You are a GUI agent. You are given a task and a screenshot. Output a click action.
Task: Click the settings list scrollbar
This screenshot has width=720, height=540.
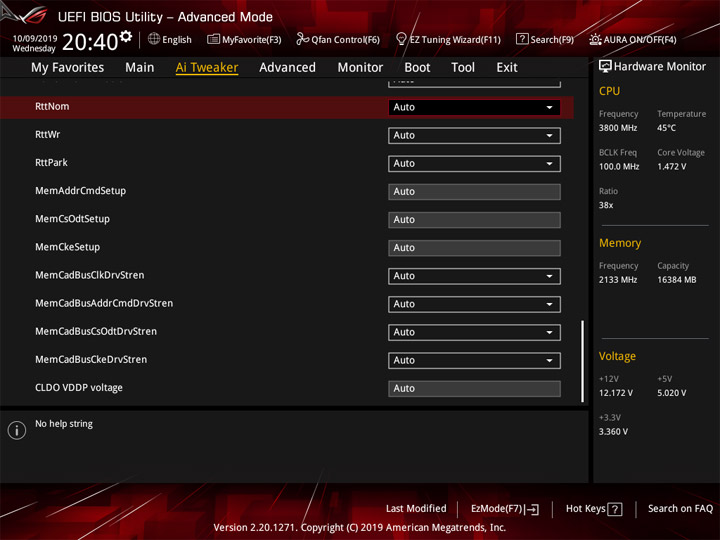tap(582, 361)
